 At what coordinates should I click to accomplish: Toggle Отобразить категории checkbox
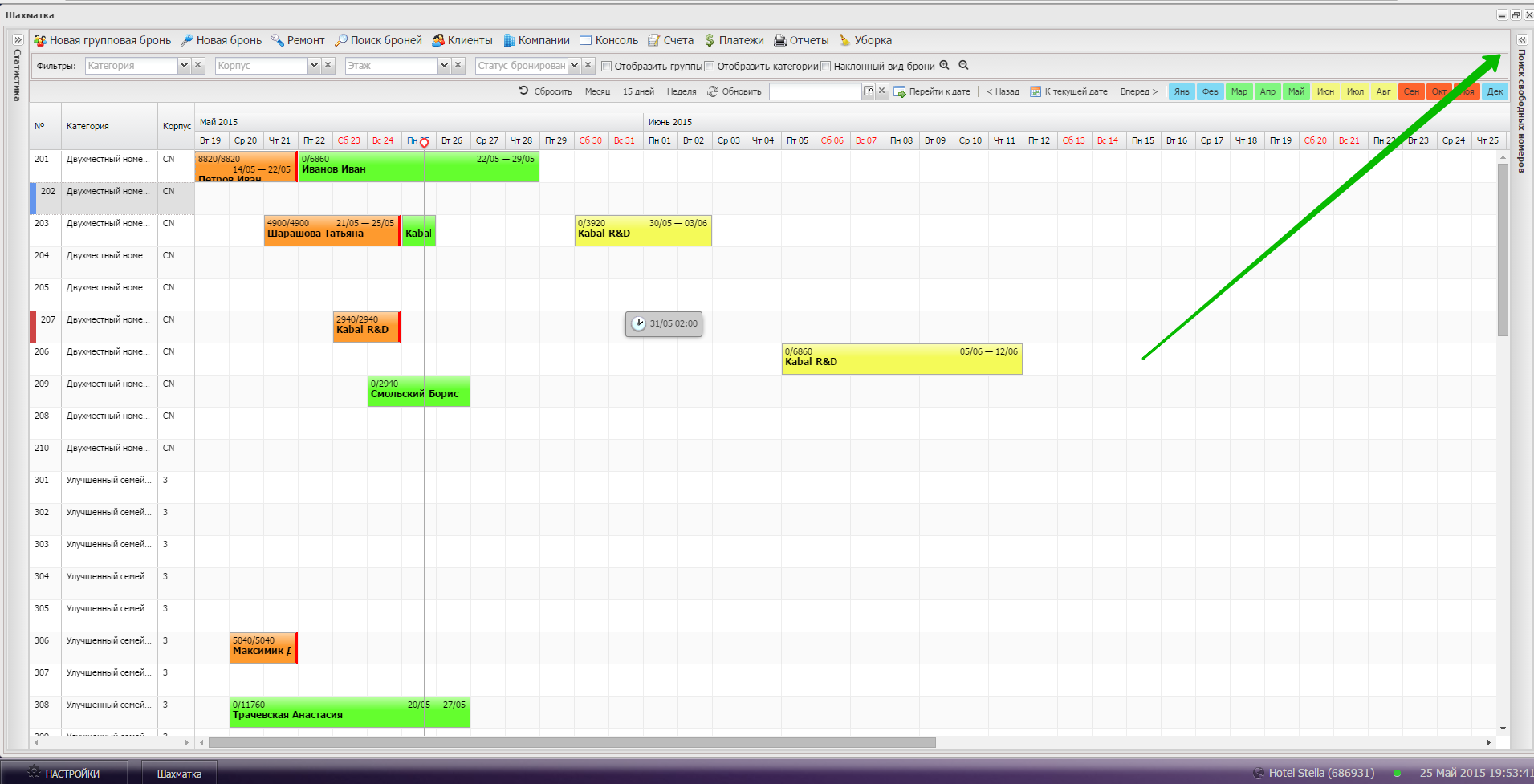[710, 67]
